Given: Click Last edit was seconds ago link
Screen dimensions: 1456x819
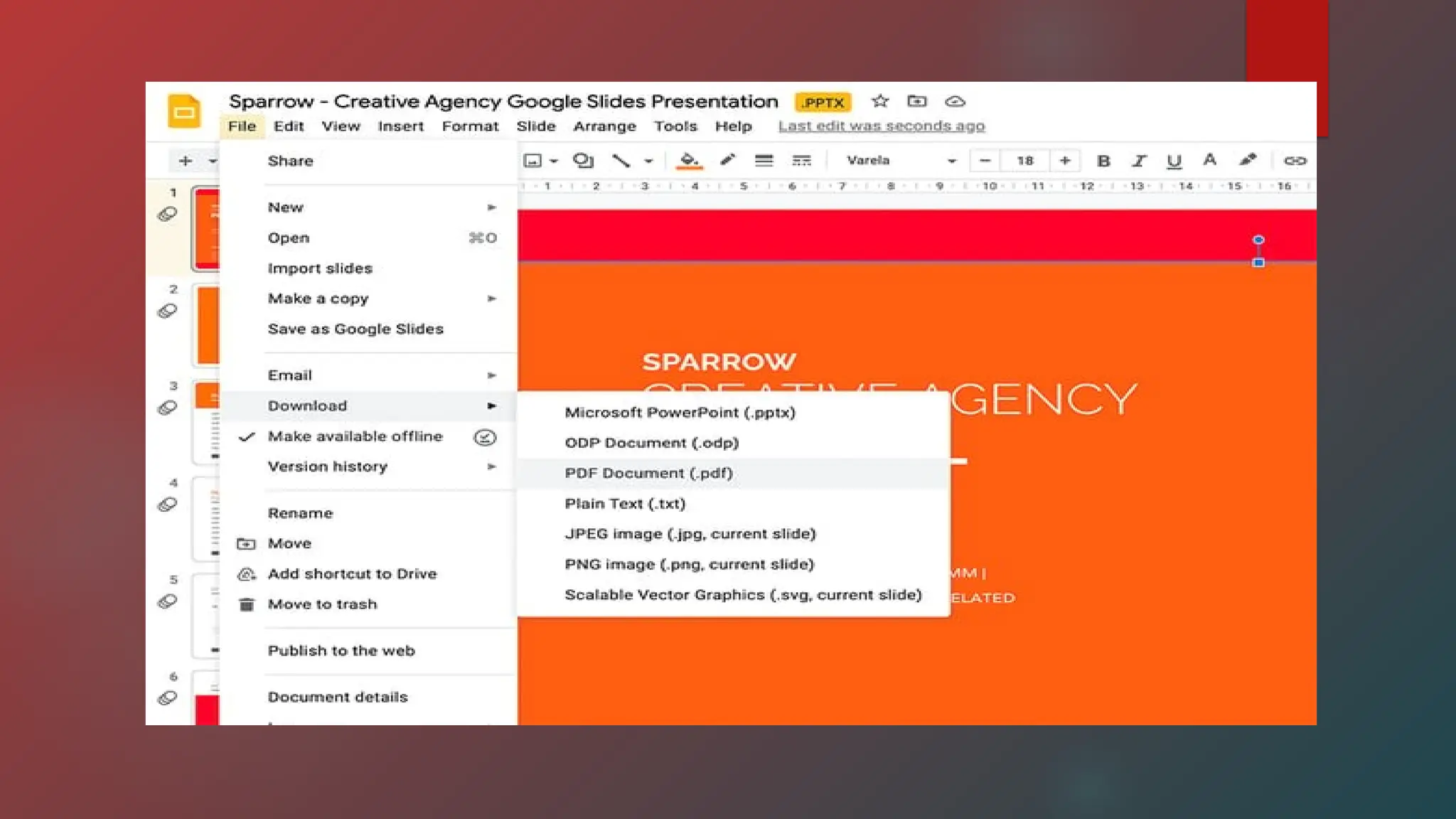Looking at the screenshot, I should (x=881, y=126).
